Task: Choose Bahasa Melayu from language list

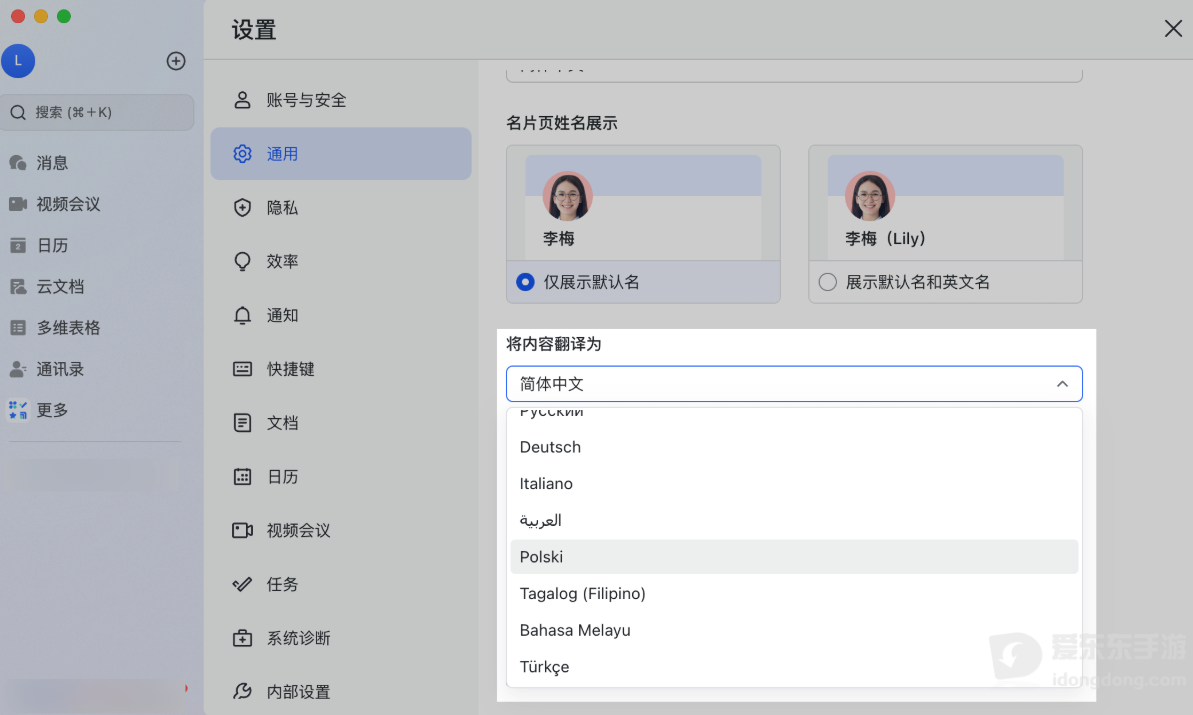Action: click(794, 630)
